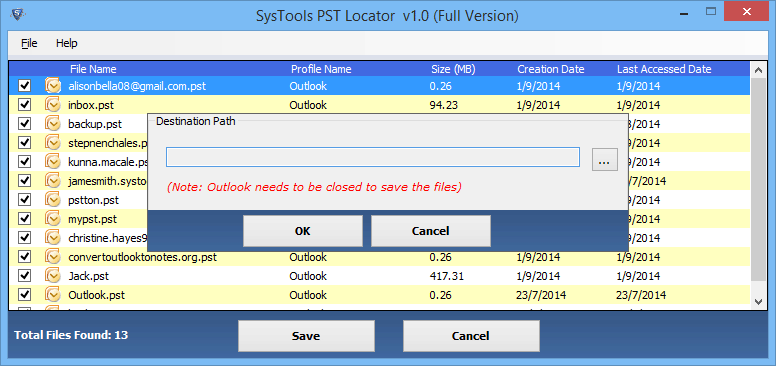The image size is (776, 366).
Task: Click the PST icon beside backup.pst
Action: pos(53,124)
